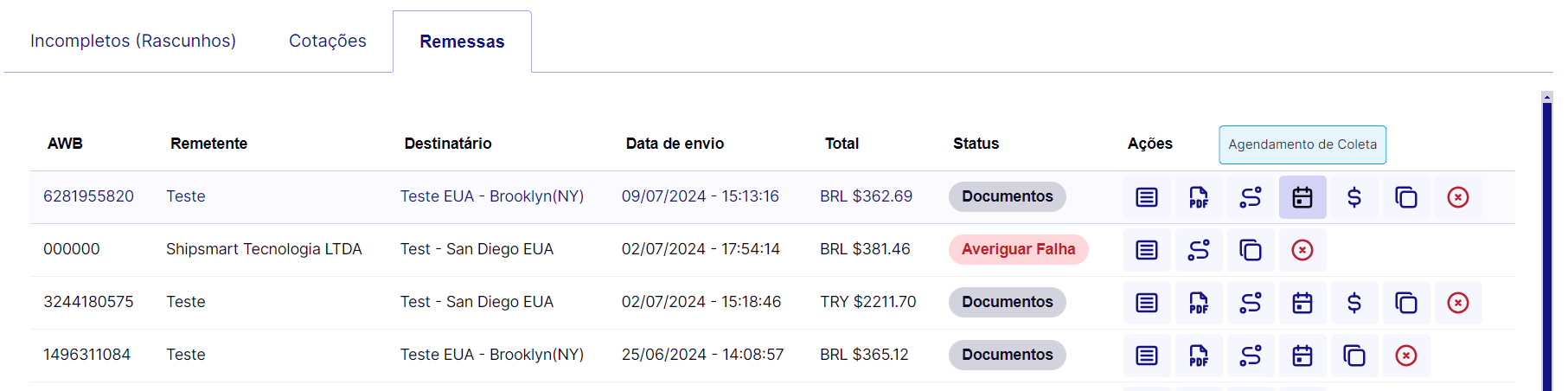Switch to Incompletos (Rascunhos) tab
The width and height of the screenshot is (1568, 391).
click(x=133, y=42)
